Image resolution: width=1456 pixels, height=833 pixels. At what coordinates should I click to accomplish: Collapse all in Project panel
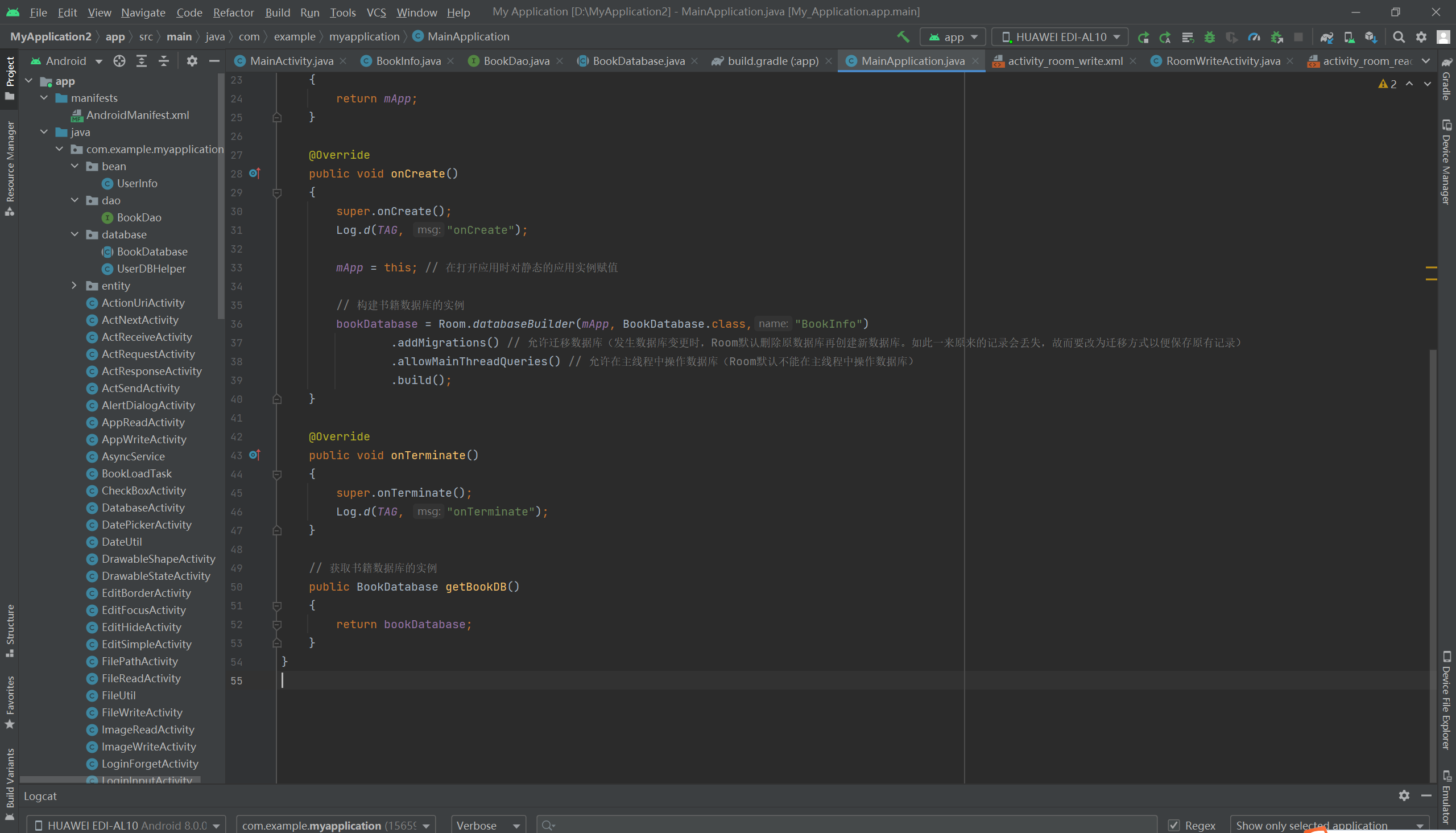pyautogui.click(x=164, y=61)
